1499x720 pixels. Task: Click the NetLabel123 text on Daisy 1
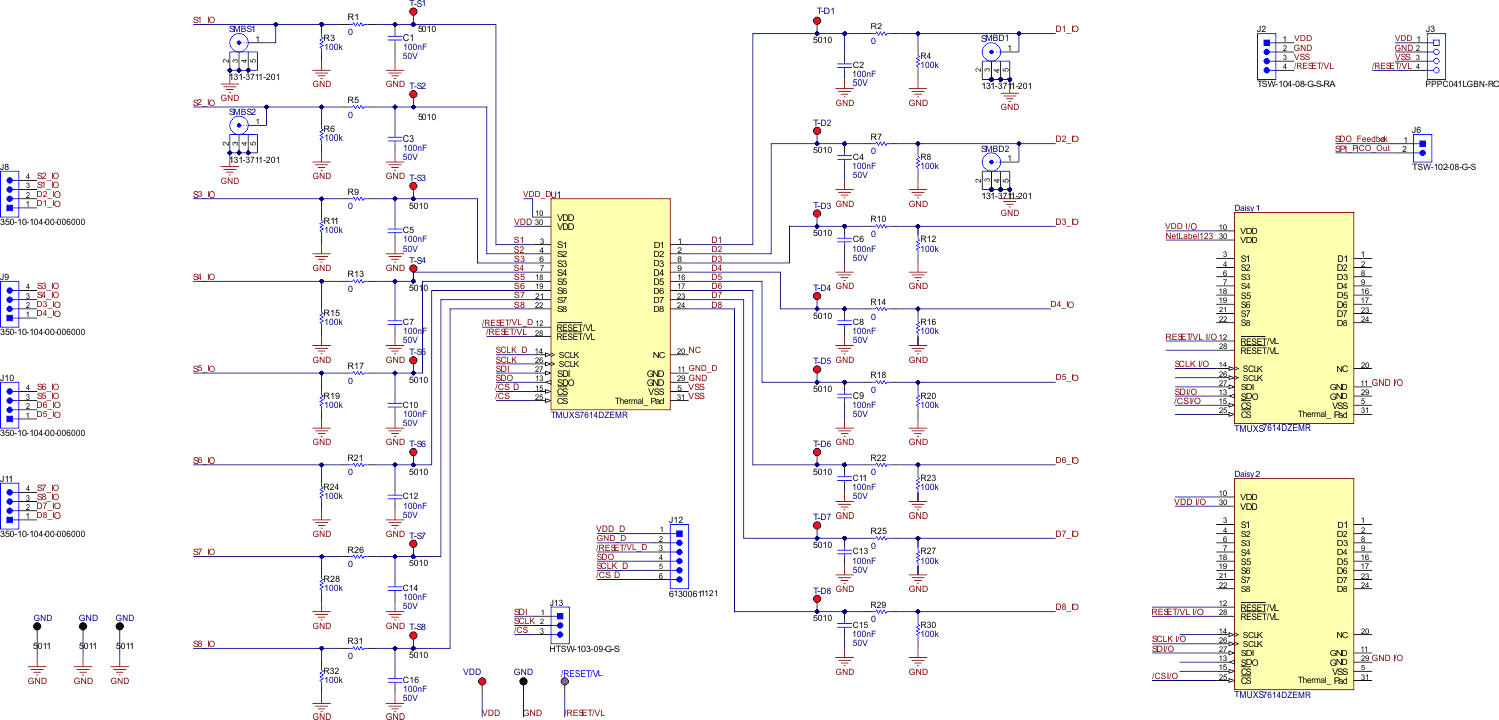(x=1188, y=236)
